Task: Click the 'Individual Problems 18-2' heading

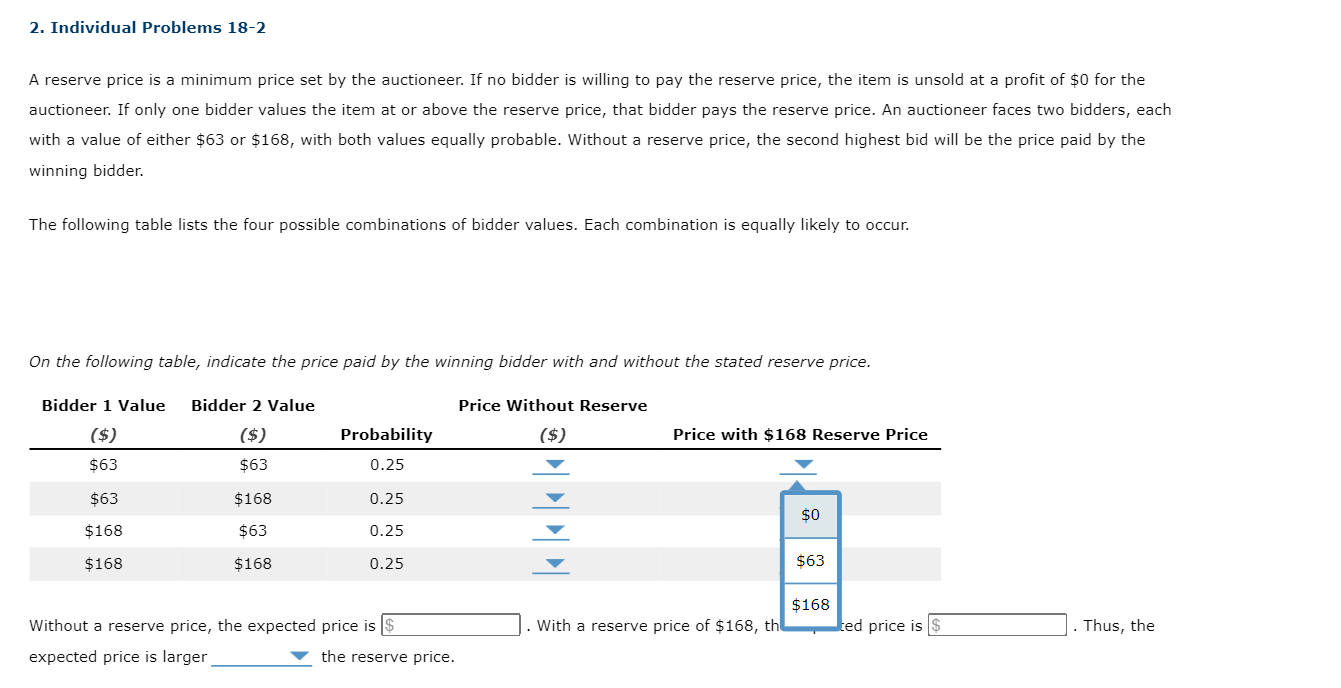Action: (146, 27)
